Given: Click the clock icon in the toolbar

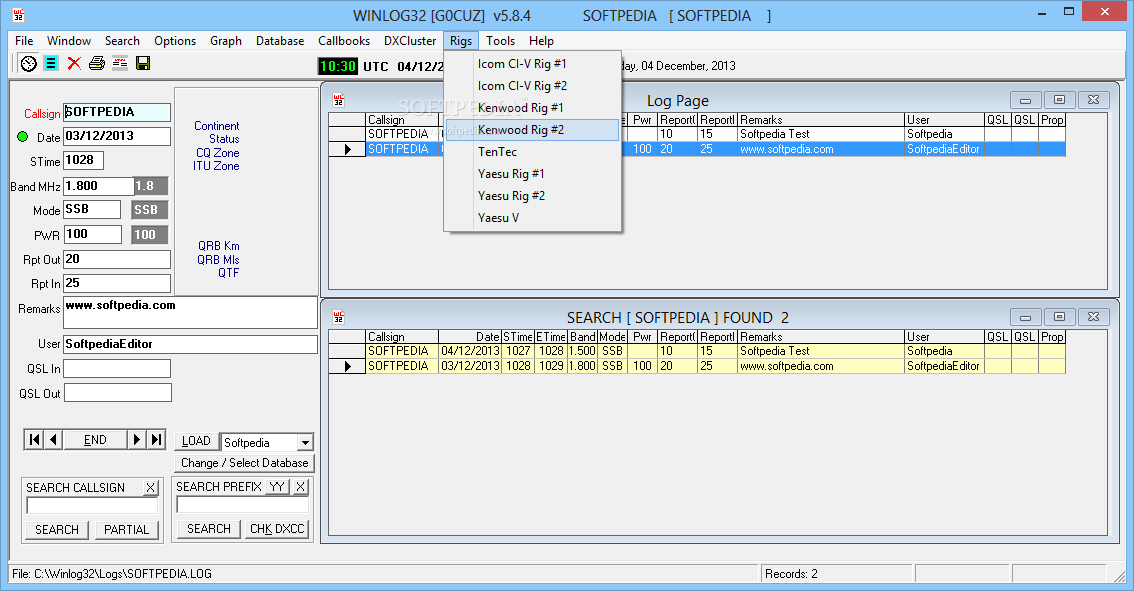Looking at the screenshot, I should tap(28, 64).
